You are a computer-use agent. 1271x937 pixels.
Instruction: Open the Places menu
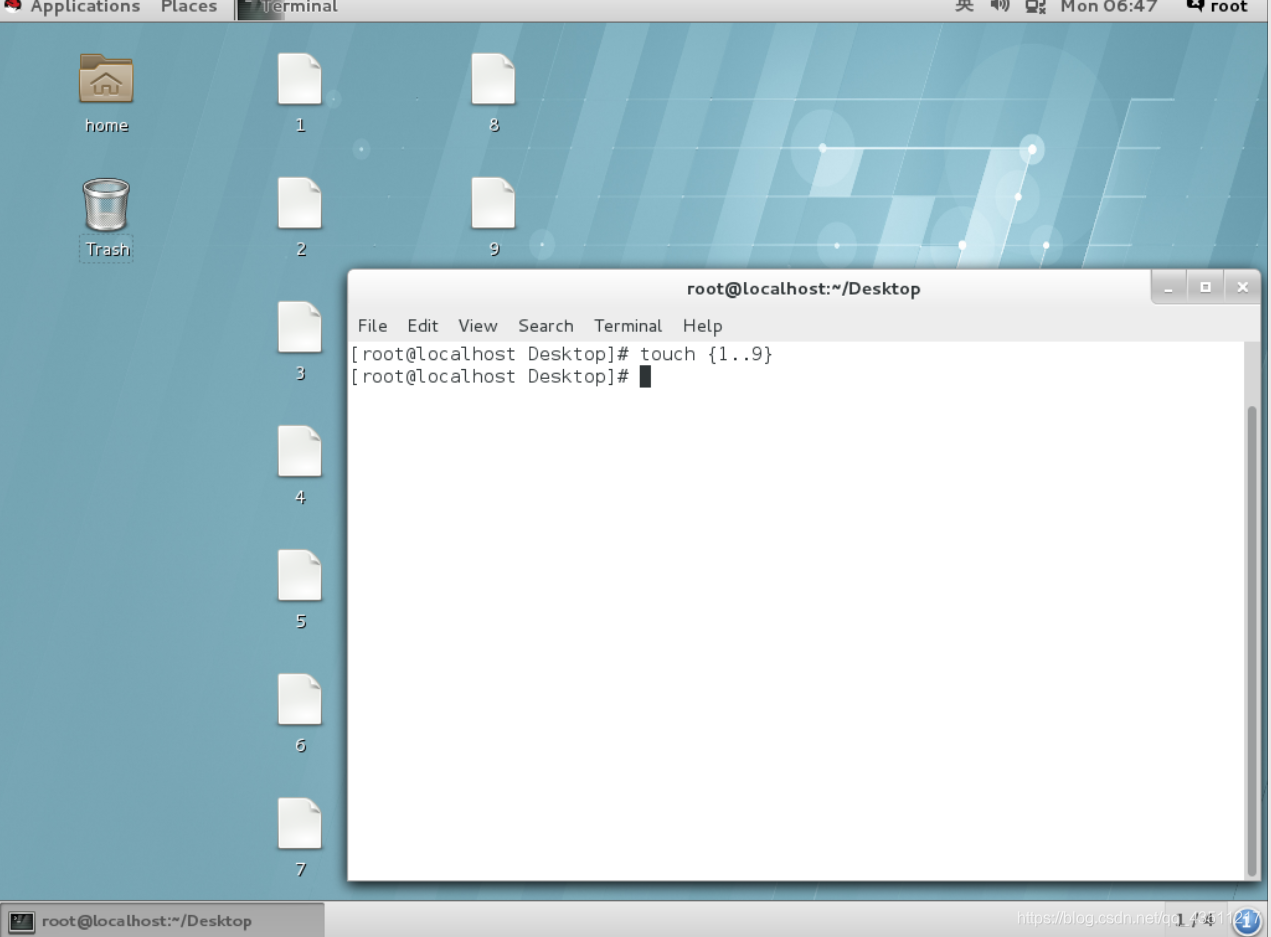(189, 7)
